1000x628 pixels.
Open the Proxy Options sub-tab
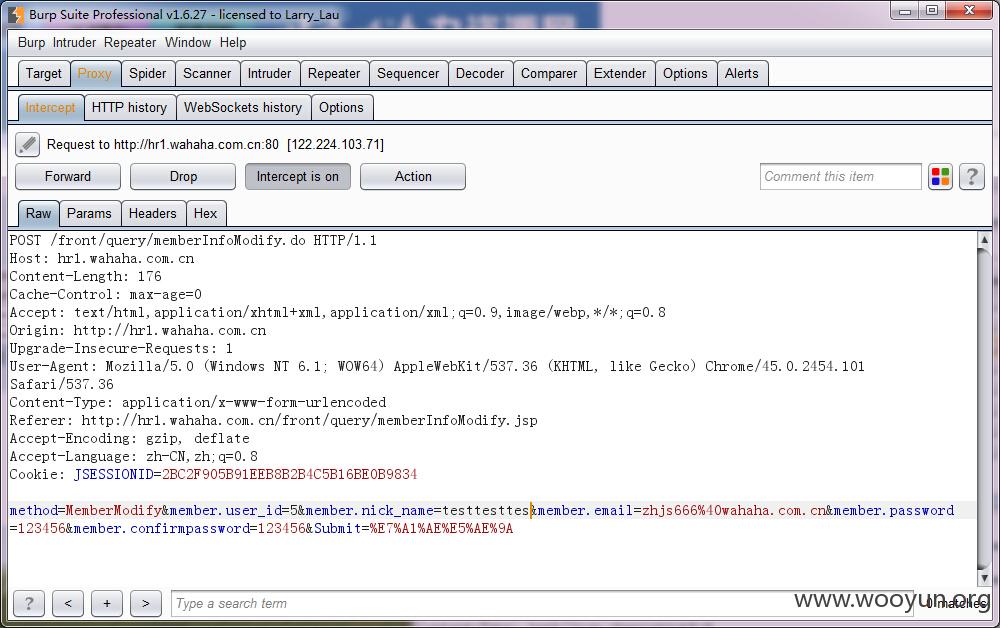click(341, 107)
